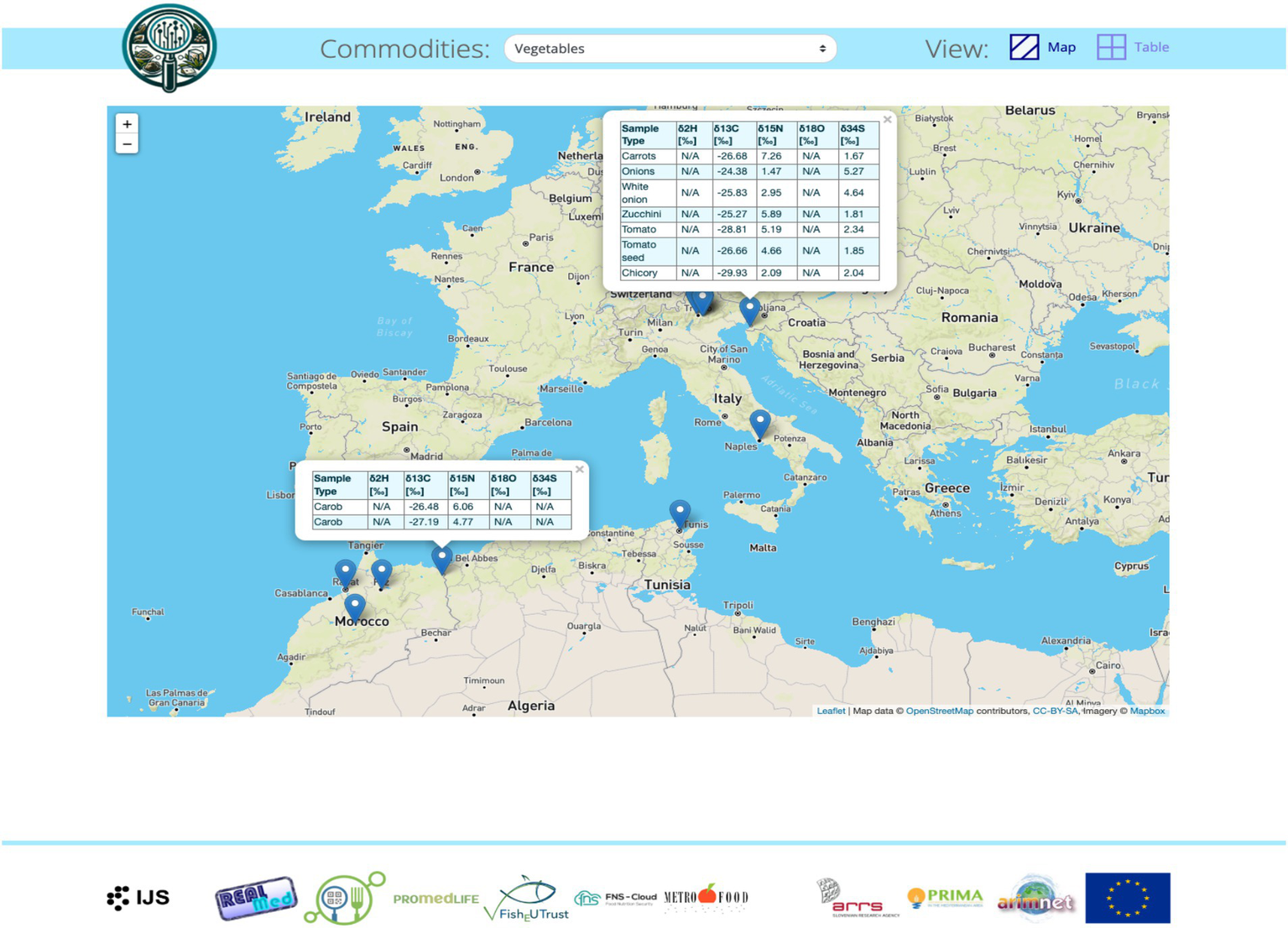Select the marker near Ljubljana
This screenshot has height=928, width=1288.
pyautogui.click(x=749, y=310)
